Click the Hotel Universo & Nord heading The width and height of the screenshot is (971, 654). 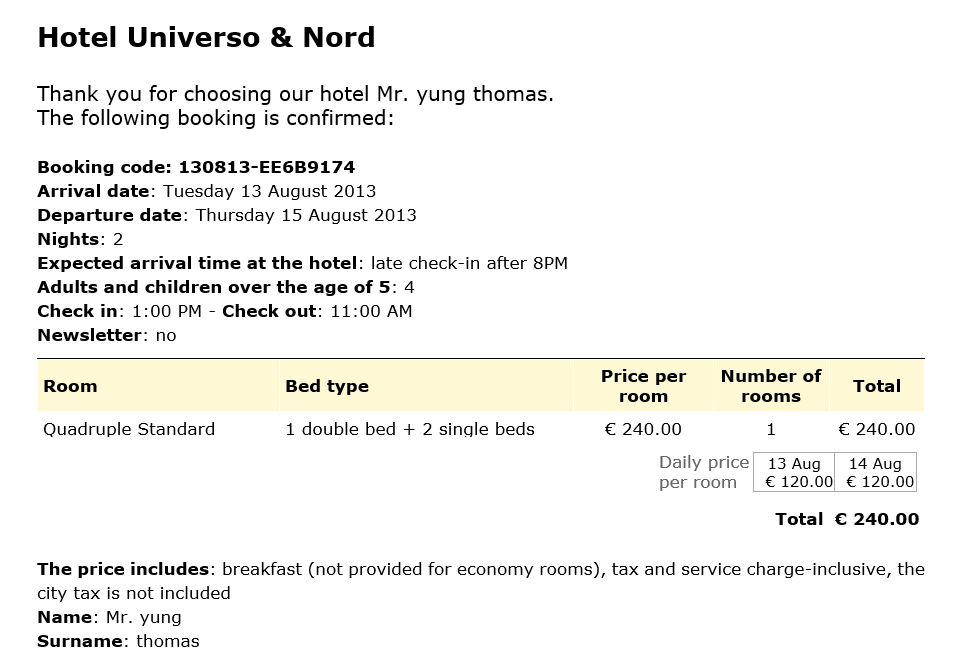point(206,37)
